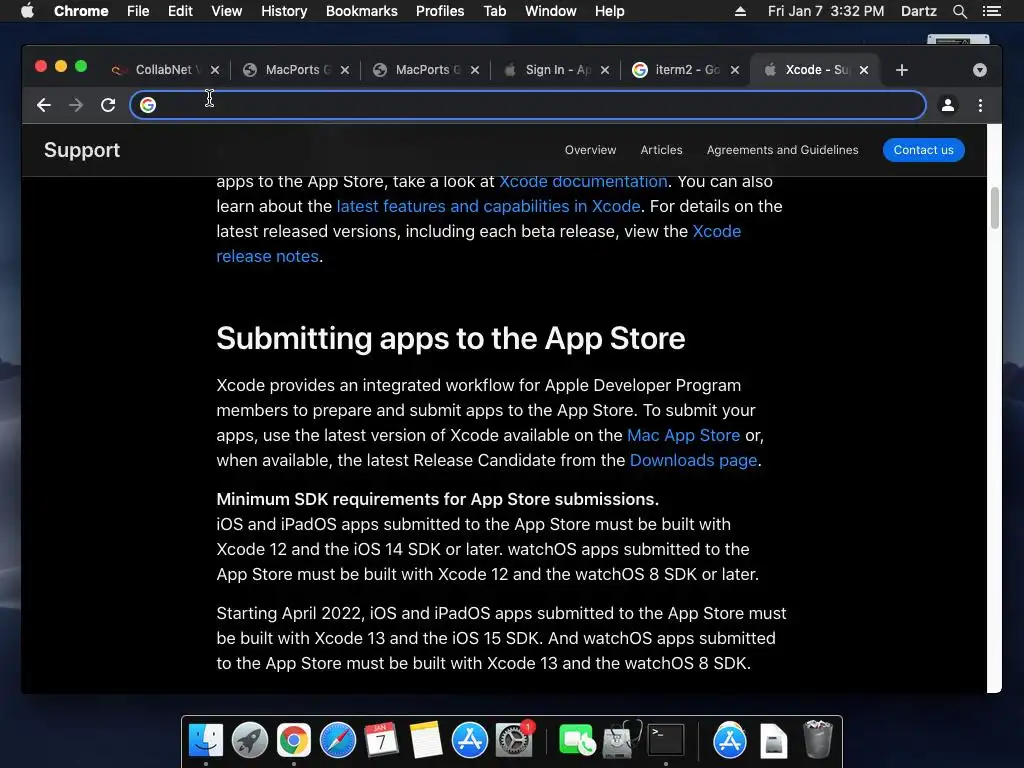Open a new tab with plus button
Image resolution: width=1024 pixels, height=768 pixels.
pyautogui.click(x=902, y=70)
